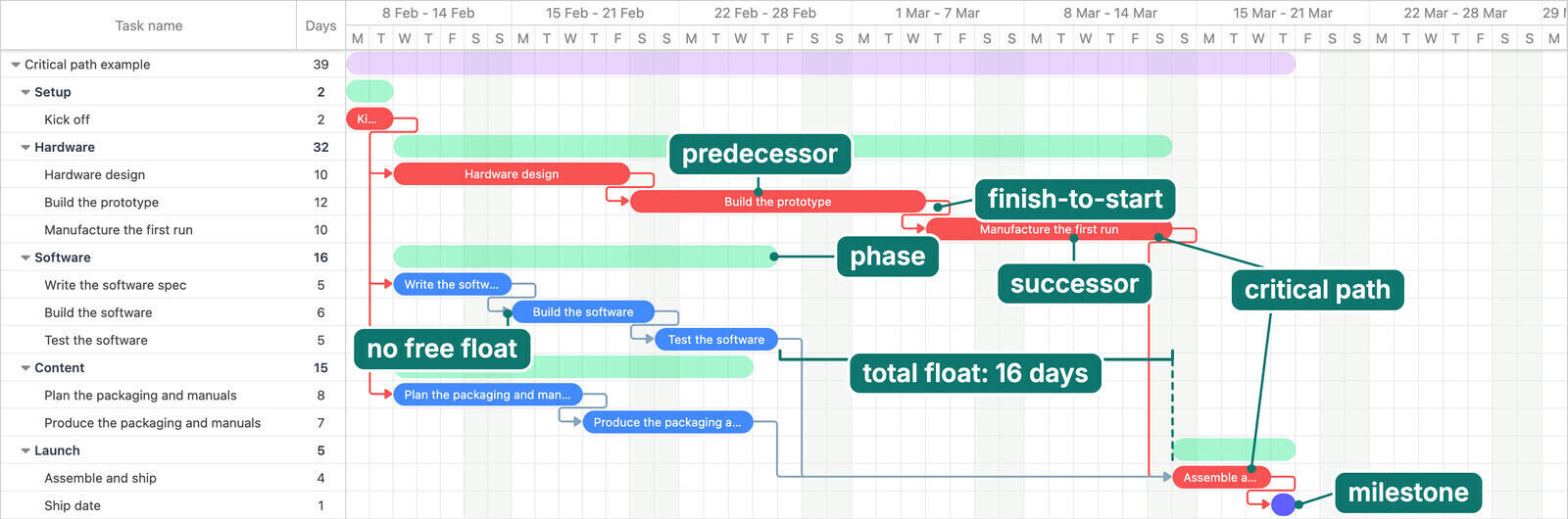Select Build the software in task list
The height and width of the screenshot is (519, 1568).
tap(98, 312)
